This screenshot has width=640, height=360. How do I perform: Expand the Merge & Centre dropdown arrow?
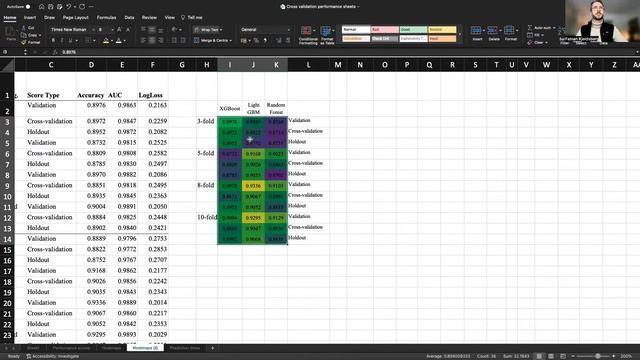[231, 40]
